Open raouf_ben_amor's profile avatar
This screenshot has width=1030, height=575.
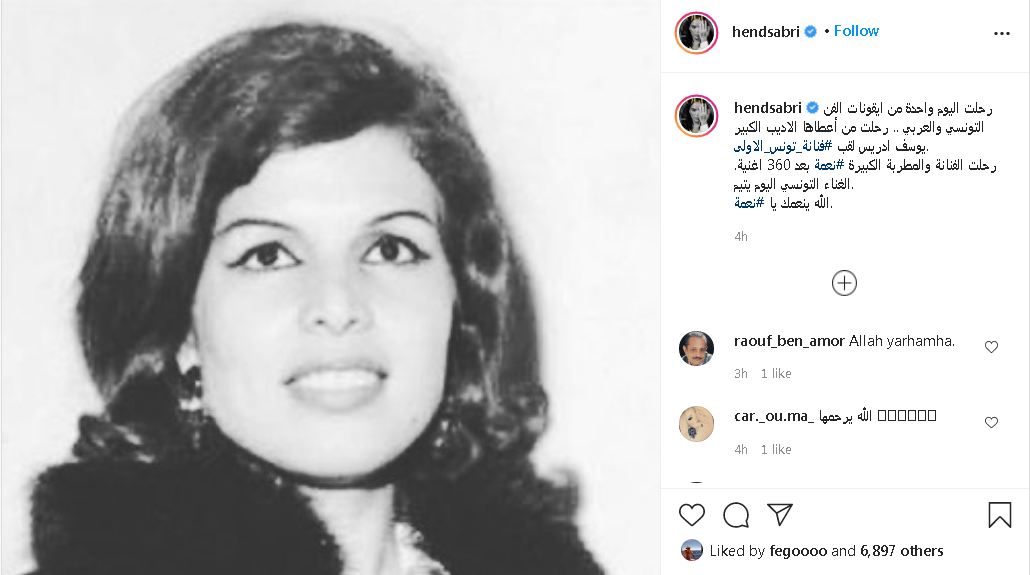[x=696, y=348]
